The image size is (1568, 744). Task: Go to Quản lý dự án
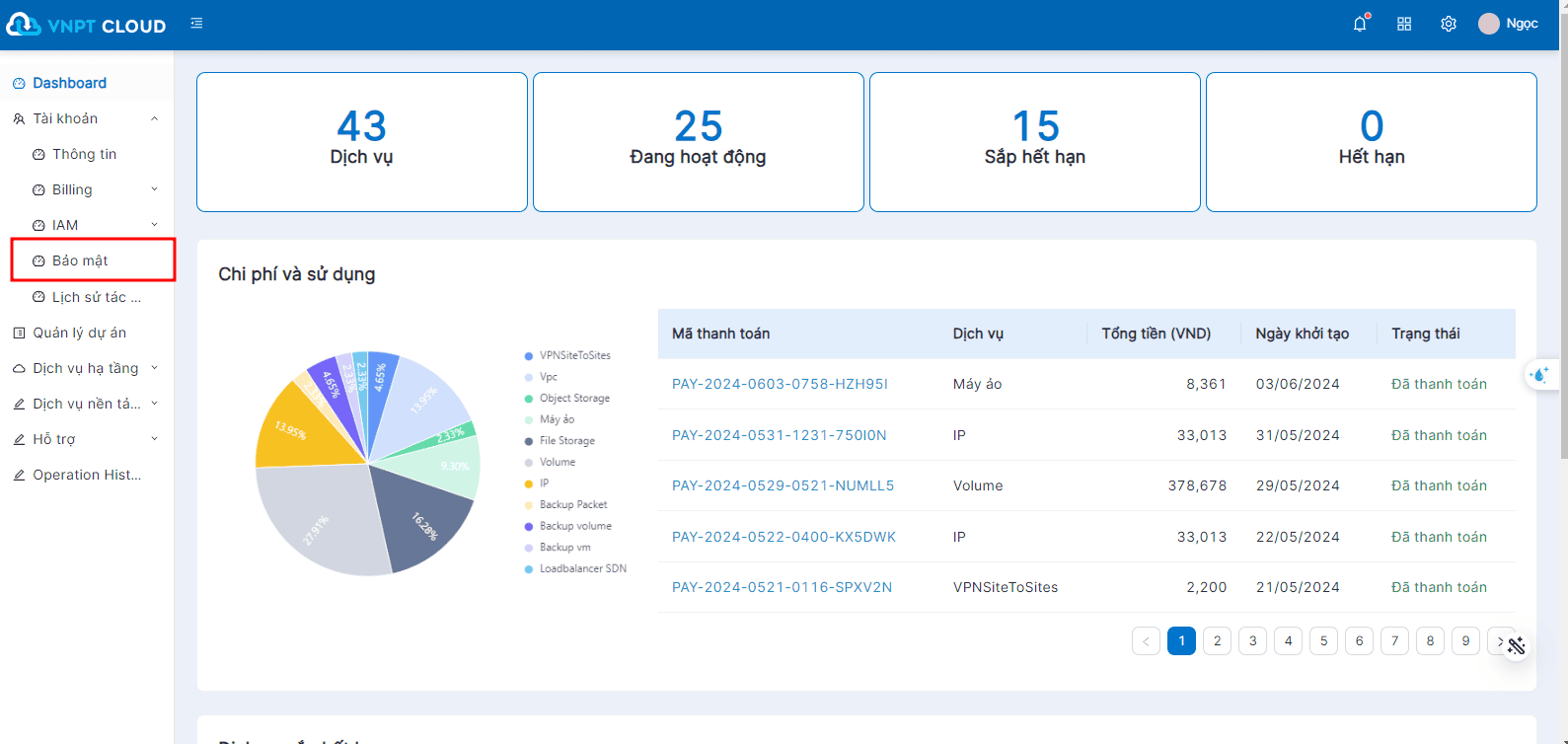[x=79, y=333]
